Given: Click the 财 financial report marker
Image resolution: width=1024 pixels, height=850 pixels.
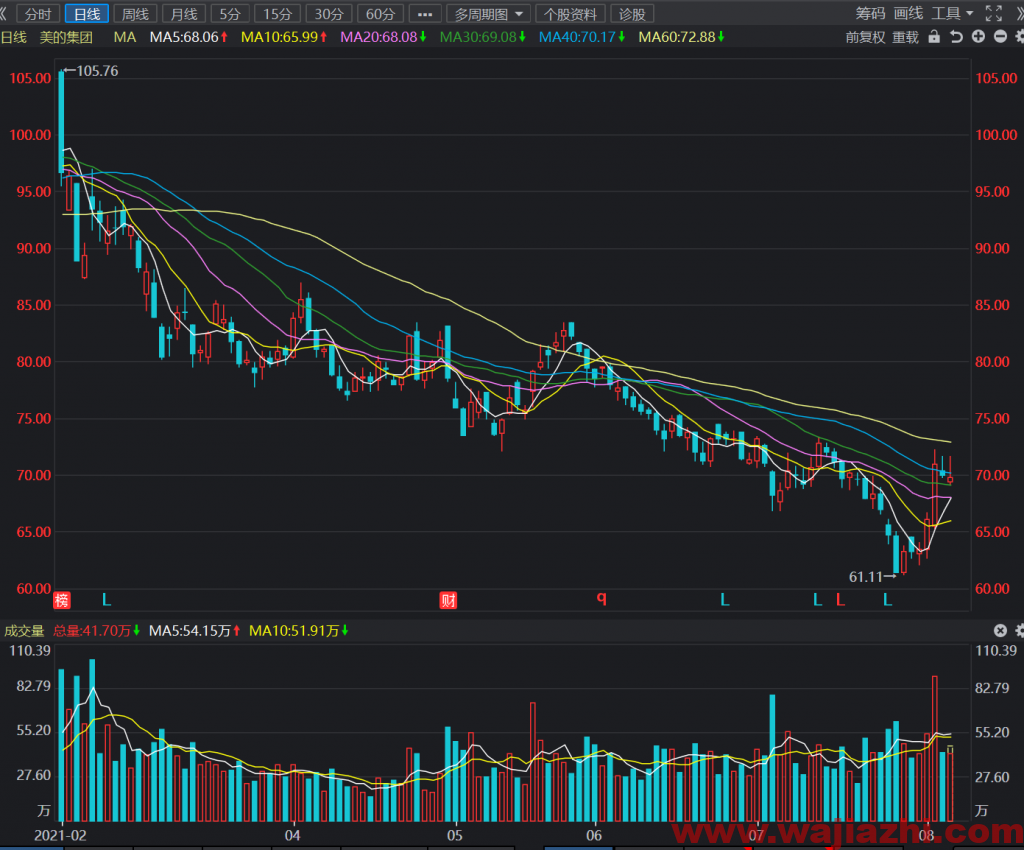Looking at the screenshot, I should pyautogui.click(x=448, y=600).
